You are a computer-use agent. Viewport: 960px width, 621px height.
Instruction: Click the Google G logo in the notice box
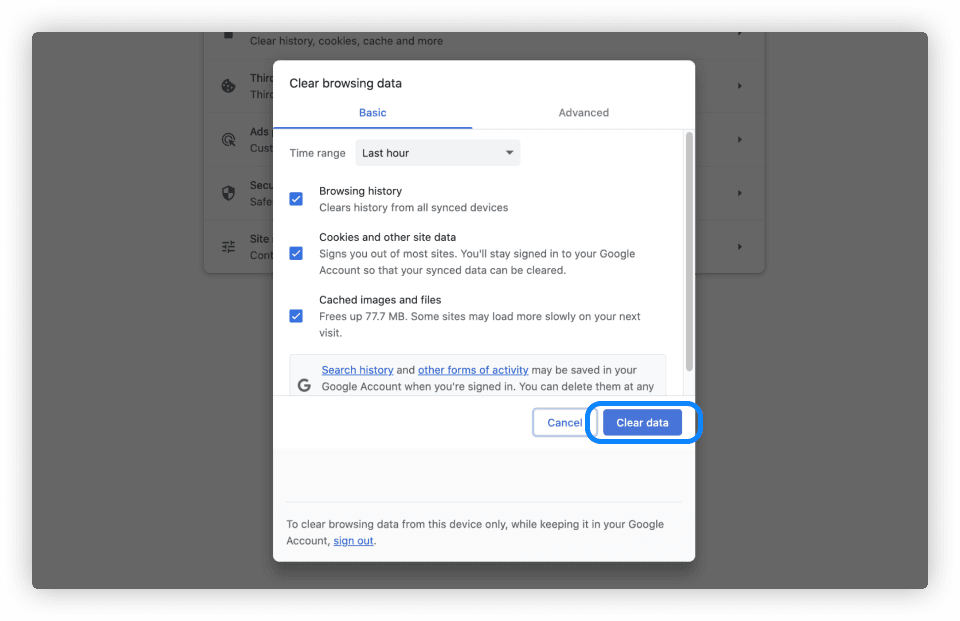coord(304,384)
